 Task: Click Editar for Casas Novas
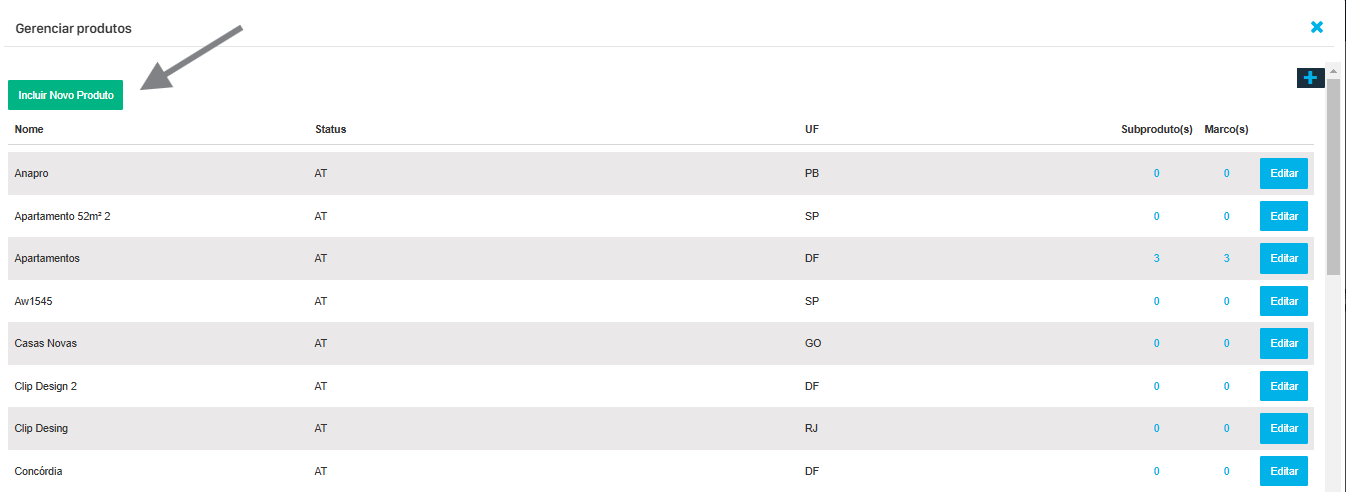[x=1283, y=343]
